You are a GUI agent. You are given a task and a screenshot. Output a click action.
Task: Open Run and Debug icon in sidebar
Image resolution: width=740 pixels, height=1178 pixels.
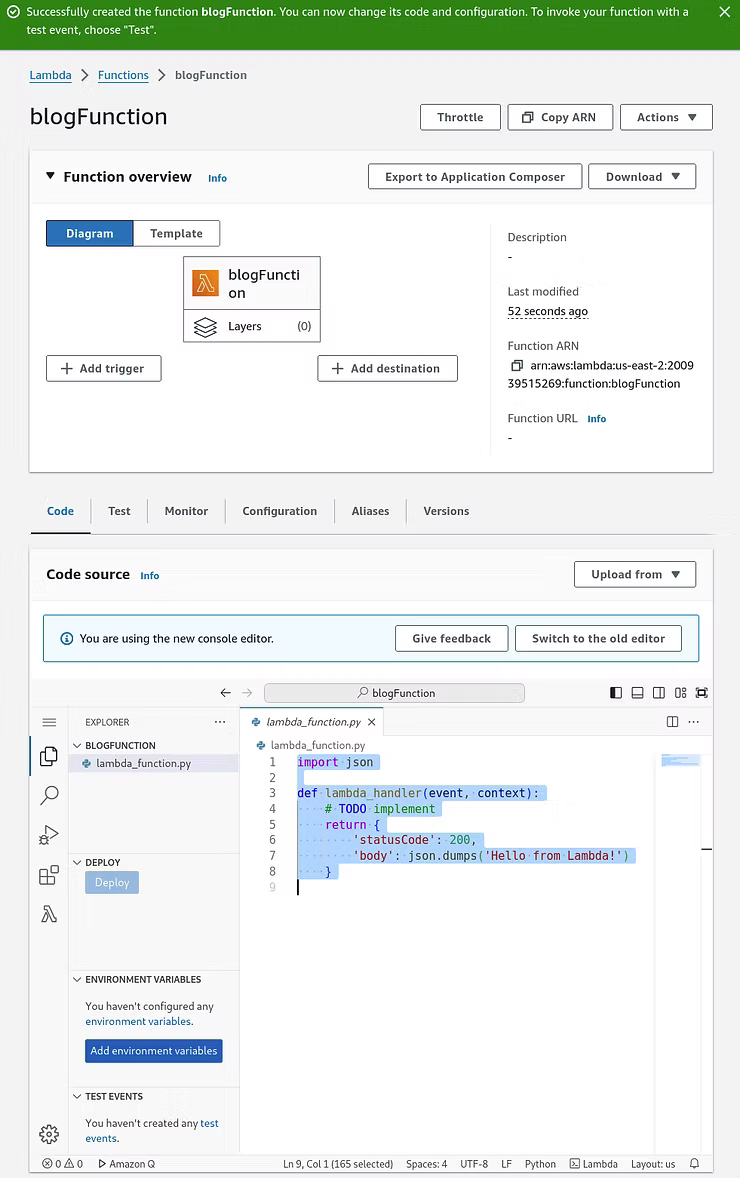point(49,835)
